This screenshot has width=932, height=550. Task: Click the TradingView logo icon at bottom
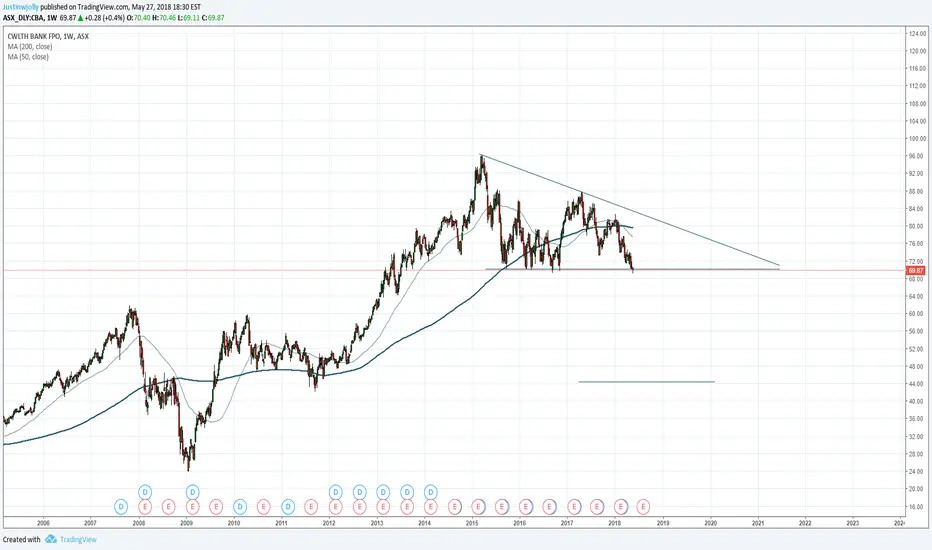pos(51,539)
